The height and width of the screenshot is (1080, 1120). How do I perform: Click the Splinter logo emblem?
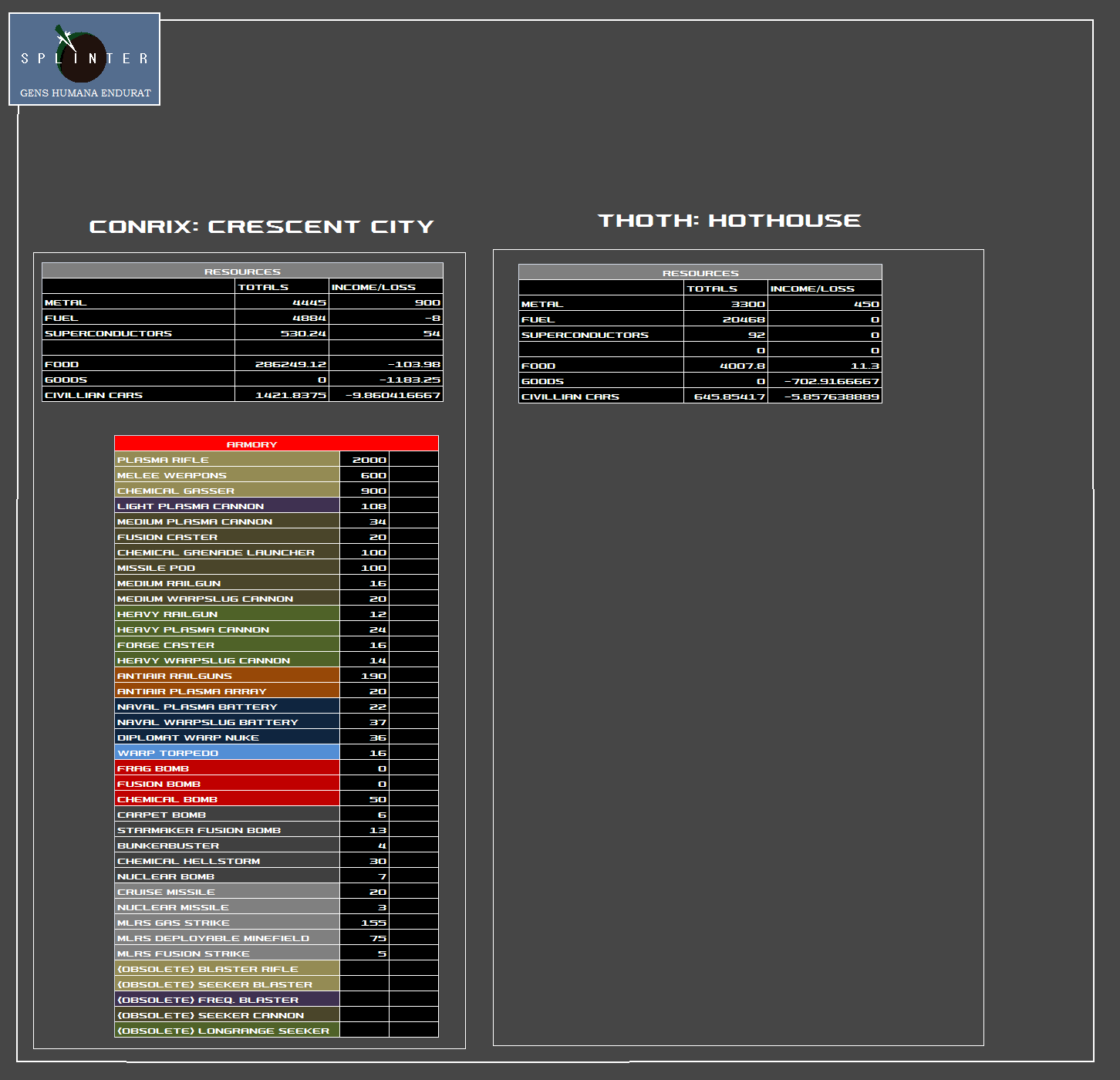click(82, 56)
